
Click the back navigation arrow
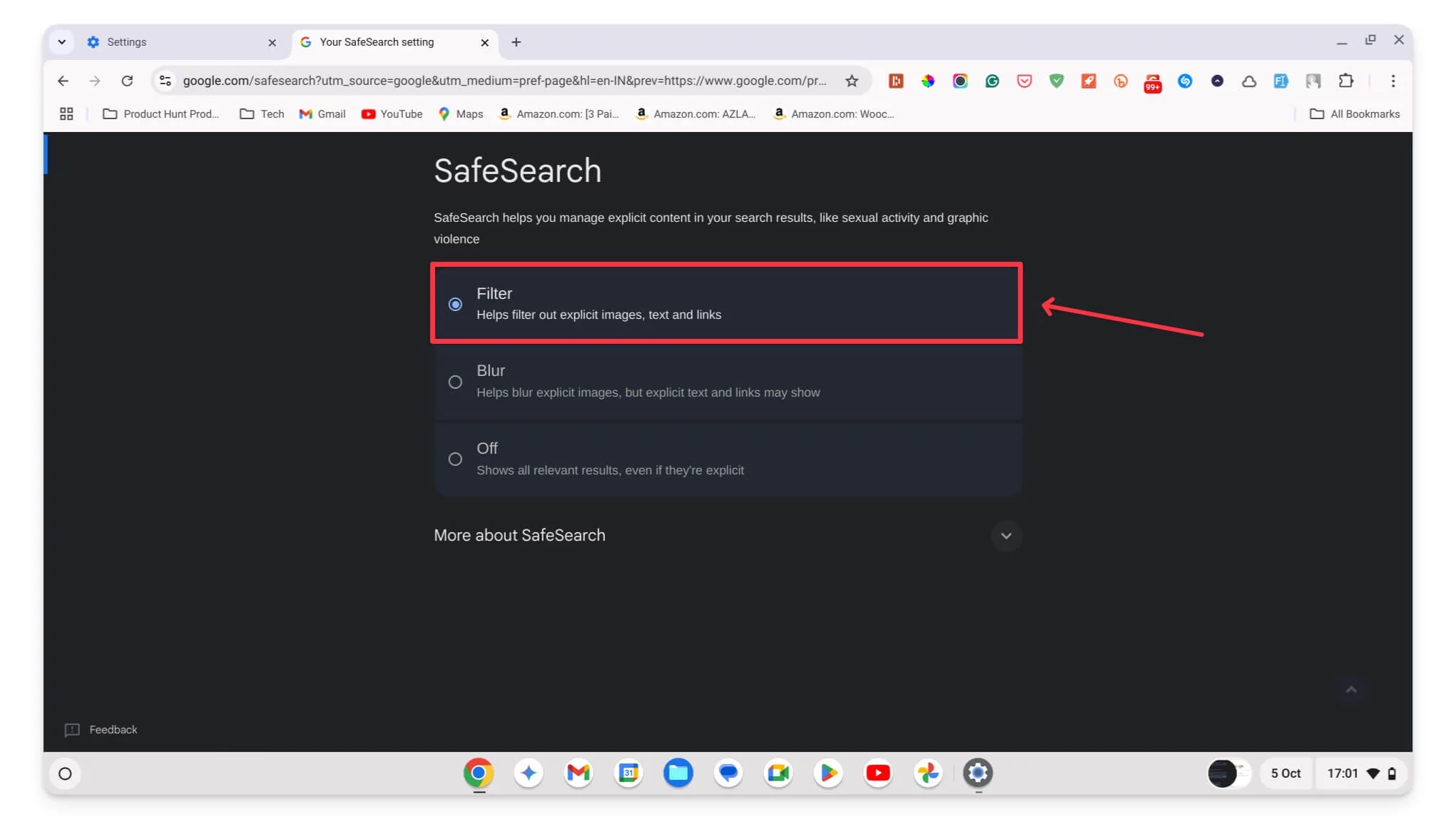pos(63,80)
